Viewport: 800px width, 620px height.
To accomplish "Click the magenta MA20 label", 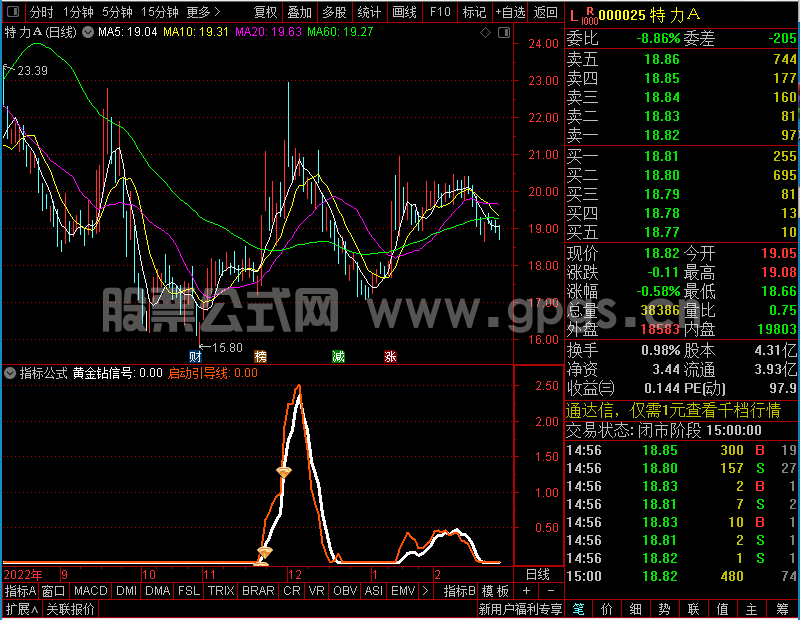I will (x=268, y=32).
